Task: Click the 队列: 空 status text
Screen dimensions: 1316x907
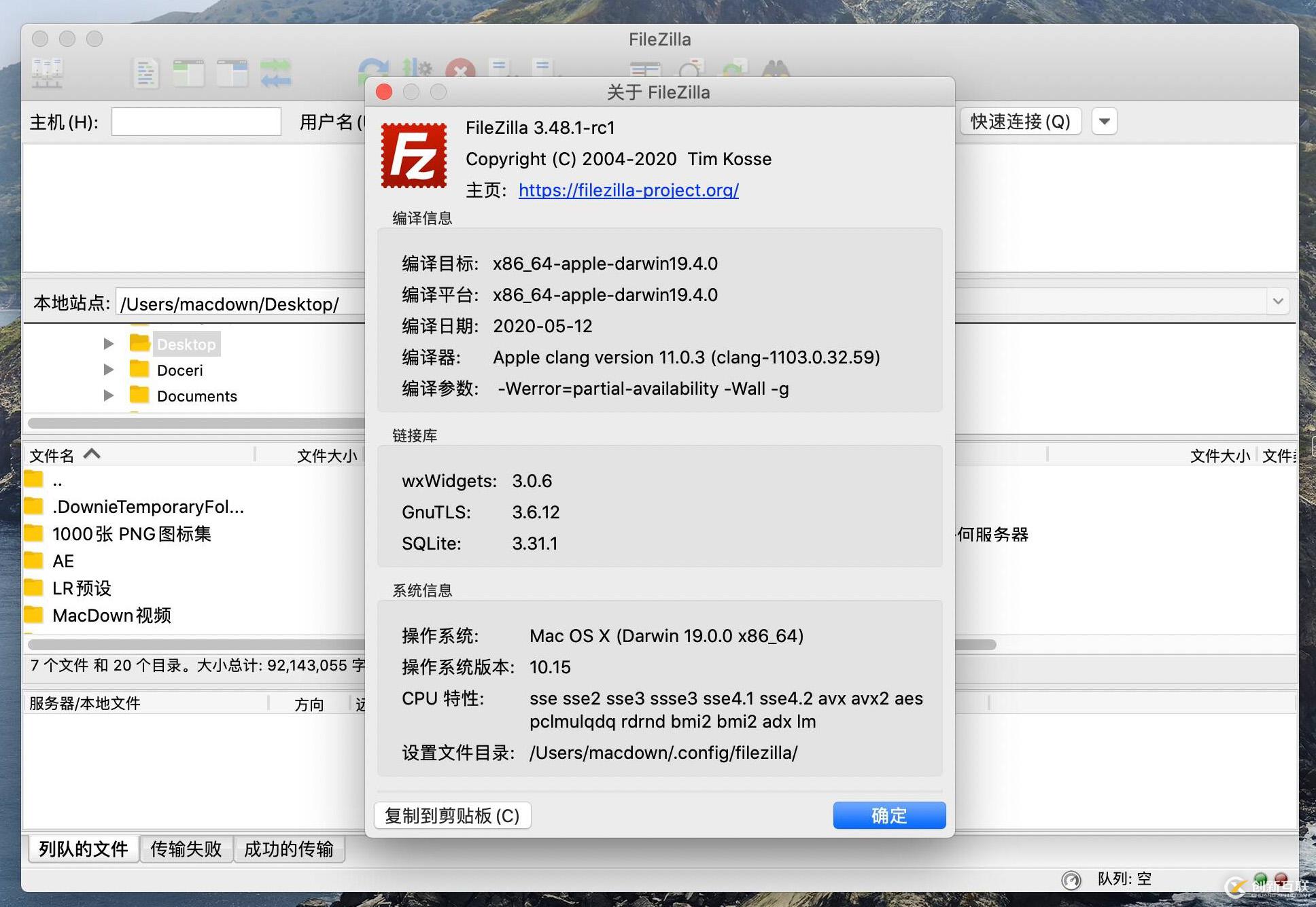Action: (x=1125, y=879)
